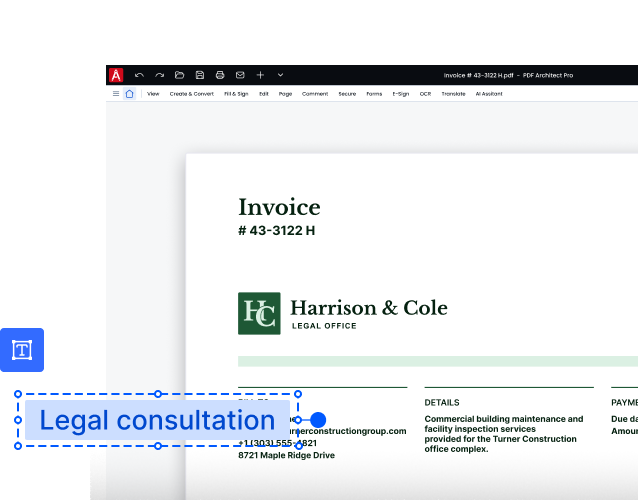Go to the Home tab icon

click(129, 94)
